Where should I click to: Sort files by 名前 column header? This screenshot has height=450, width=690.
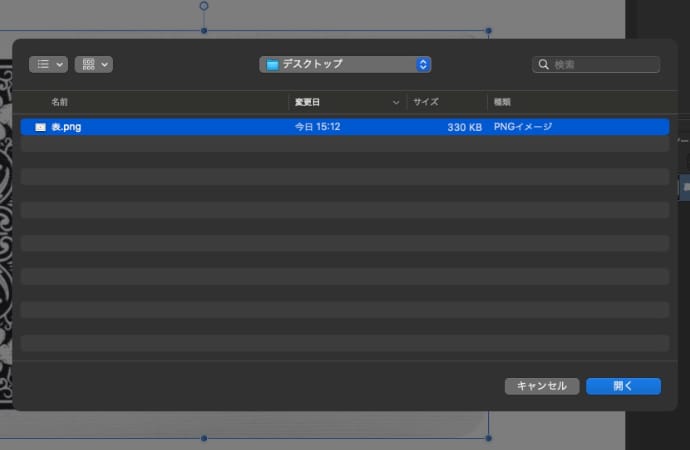tap(60, 102)
